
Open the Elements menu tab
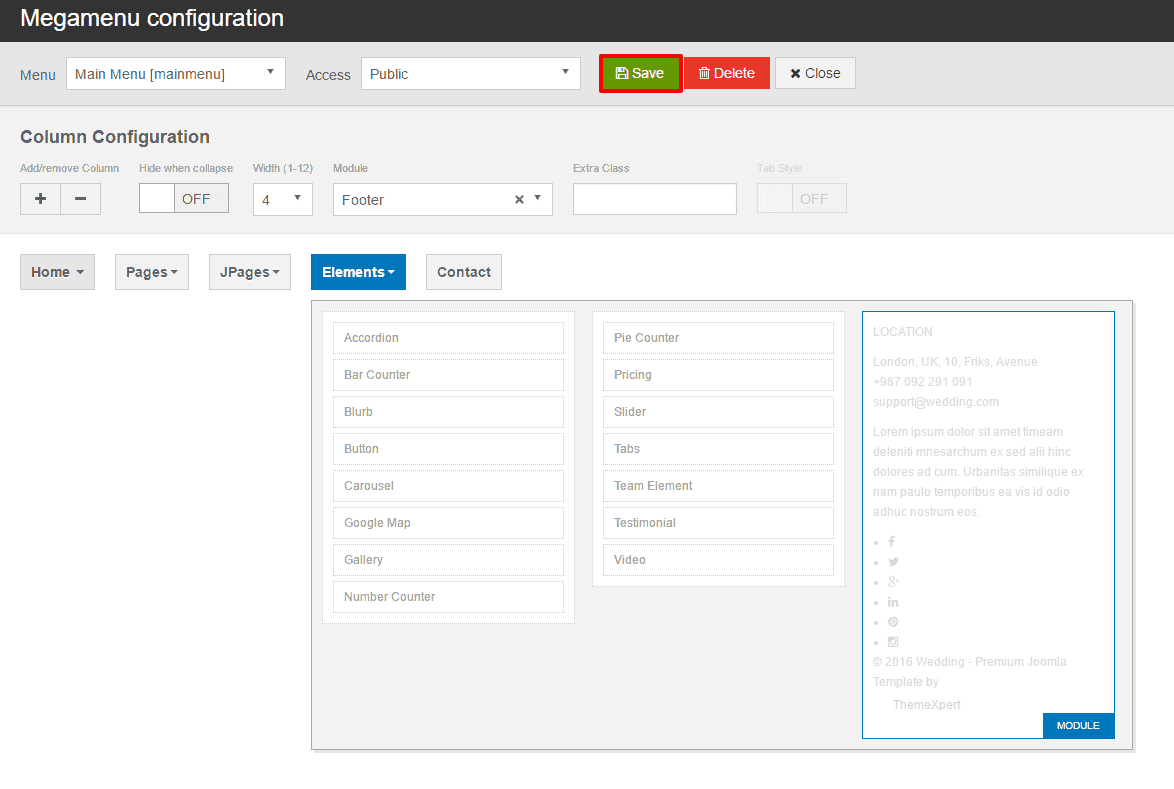point(358,271)
